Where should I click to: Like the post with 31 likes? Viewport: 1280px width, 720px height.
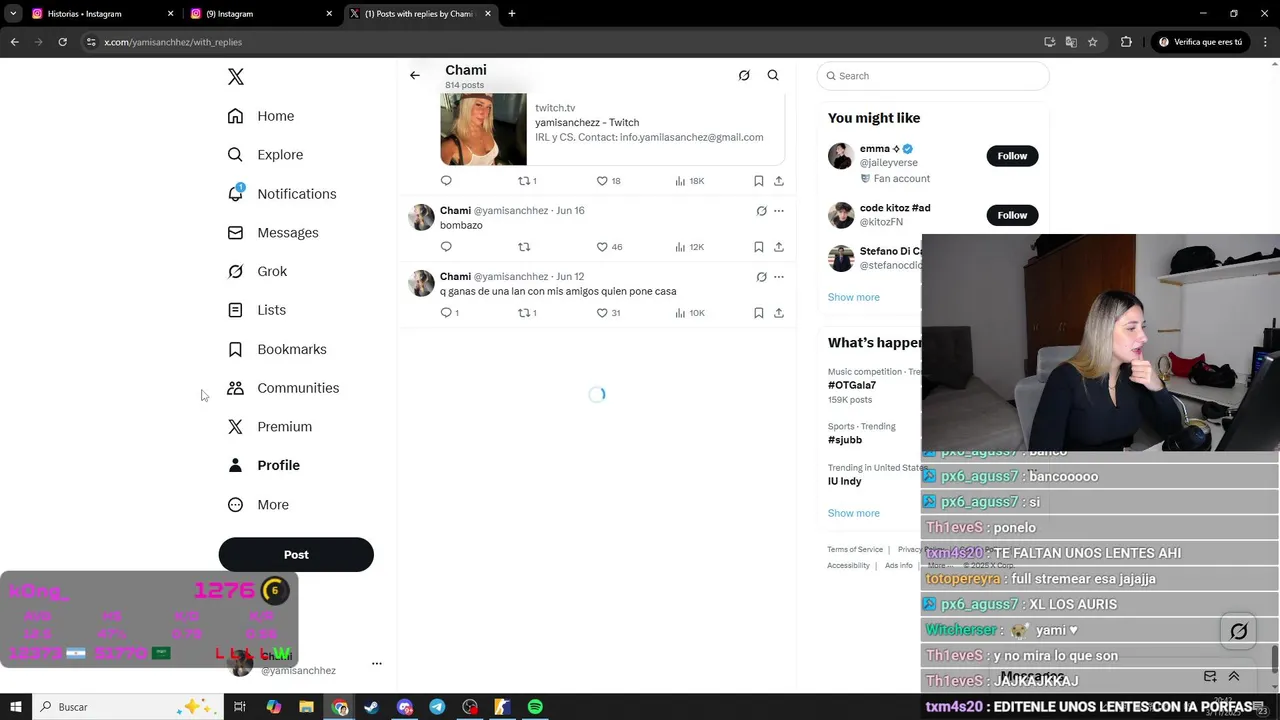click(x=609, y=313)
